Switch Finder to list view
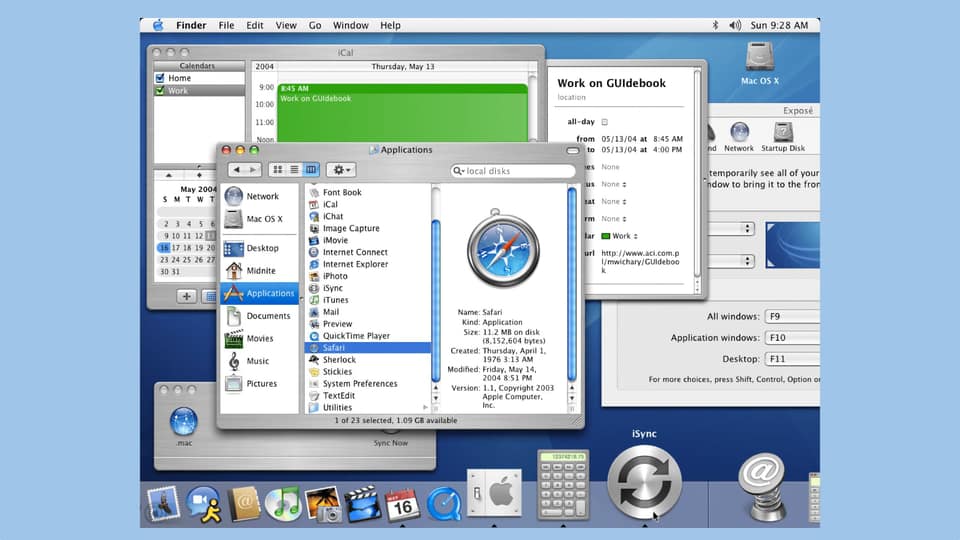The height and width of the screenshot is (540, 960). (x=294, y=170)
